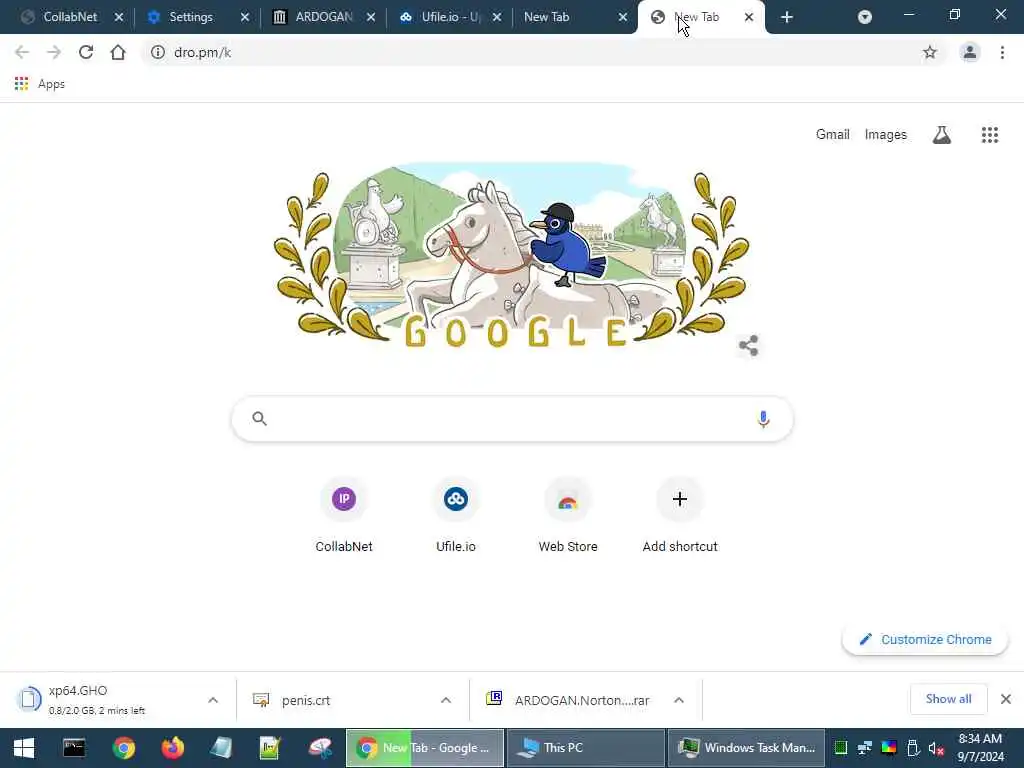Open the Ufile.io shortcut

click(456, 516)
